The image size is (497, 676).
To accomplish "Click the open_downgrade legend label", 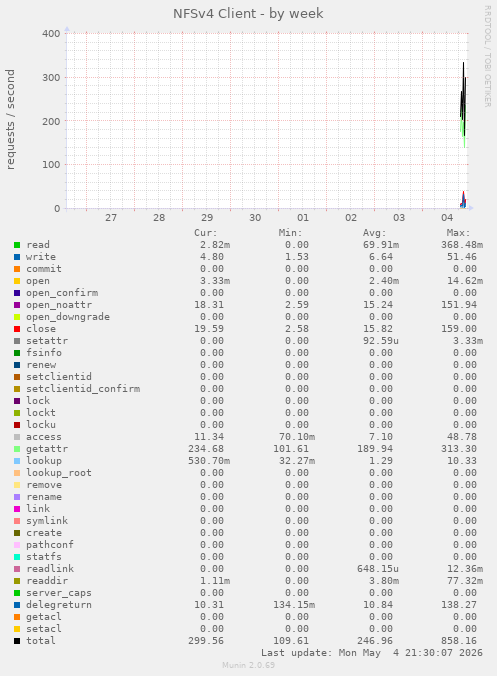I will [68, 317].
